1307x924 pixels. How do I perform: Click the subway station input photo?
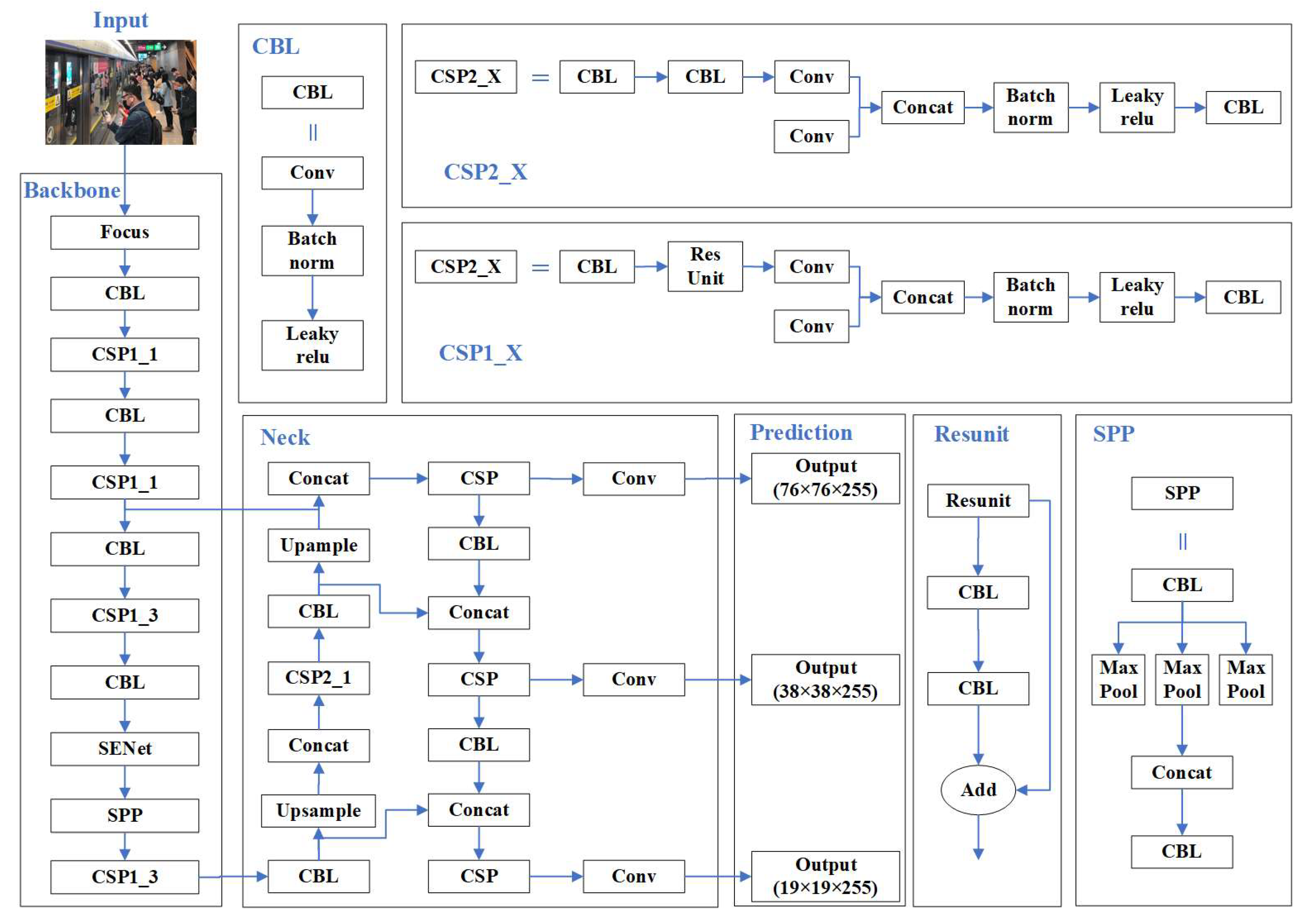point(121,91)
